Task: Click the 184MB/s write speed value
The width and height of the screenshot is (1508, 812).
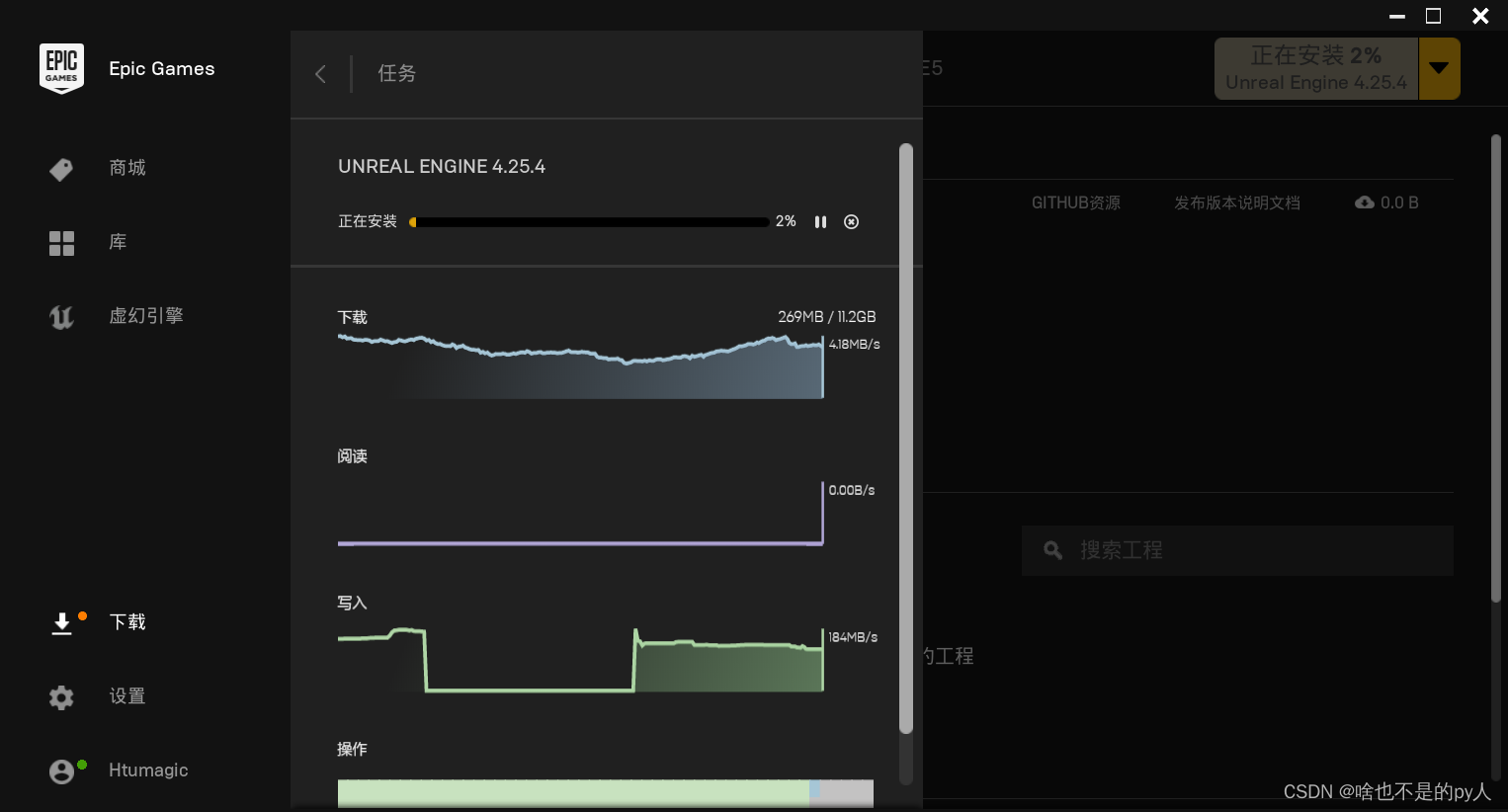Action: 853,637
